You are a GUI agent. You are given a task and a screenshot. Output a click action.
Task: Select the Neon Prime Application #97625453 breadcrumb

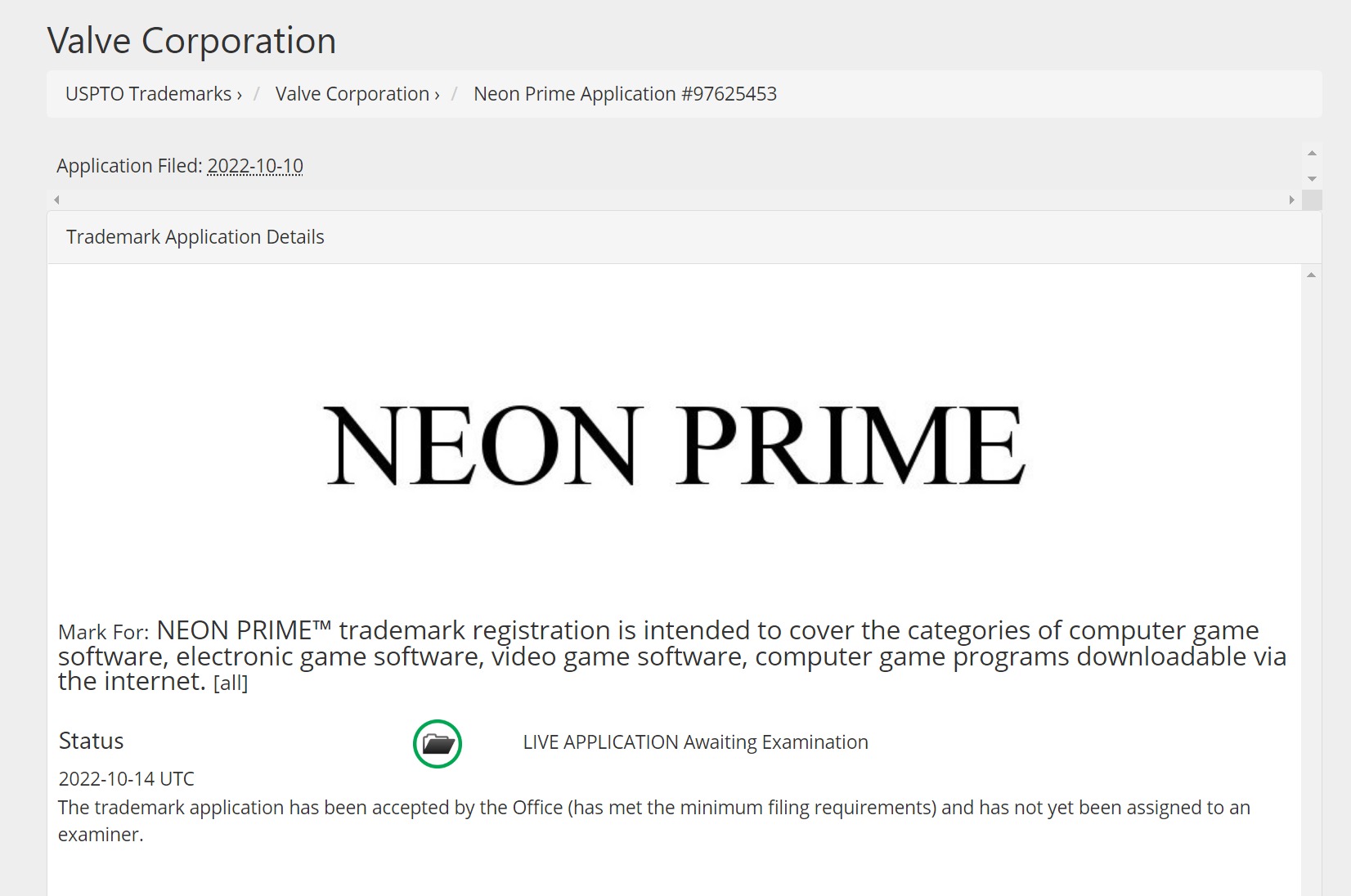pos(624,94)
